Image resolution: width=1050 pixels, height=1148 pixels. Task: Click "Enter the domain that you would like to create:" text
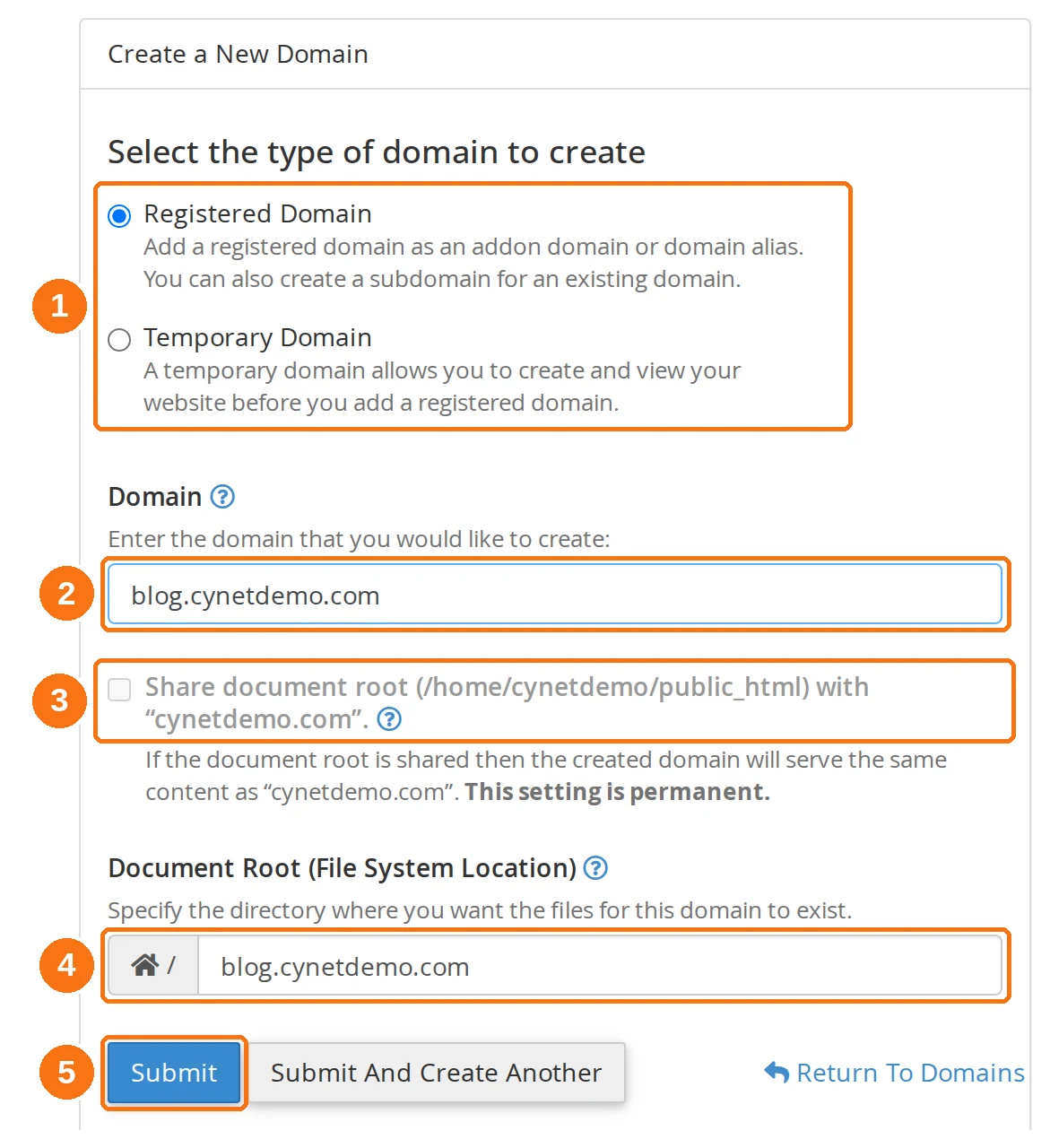pyautogui.click(x=359, y=539)
